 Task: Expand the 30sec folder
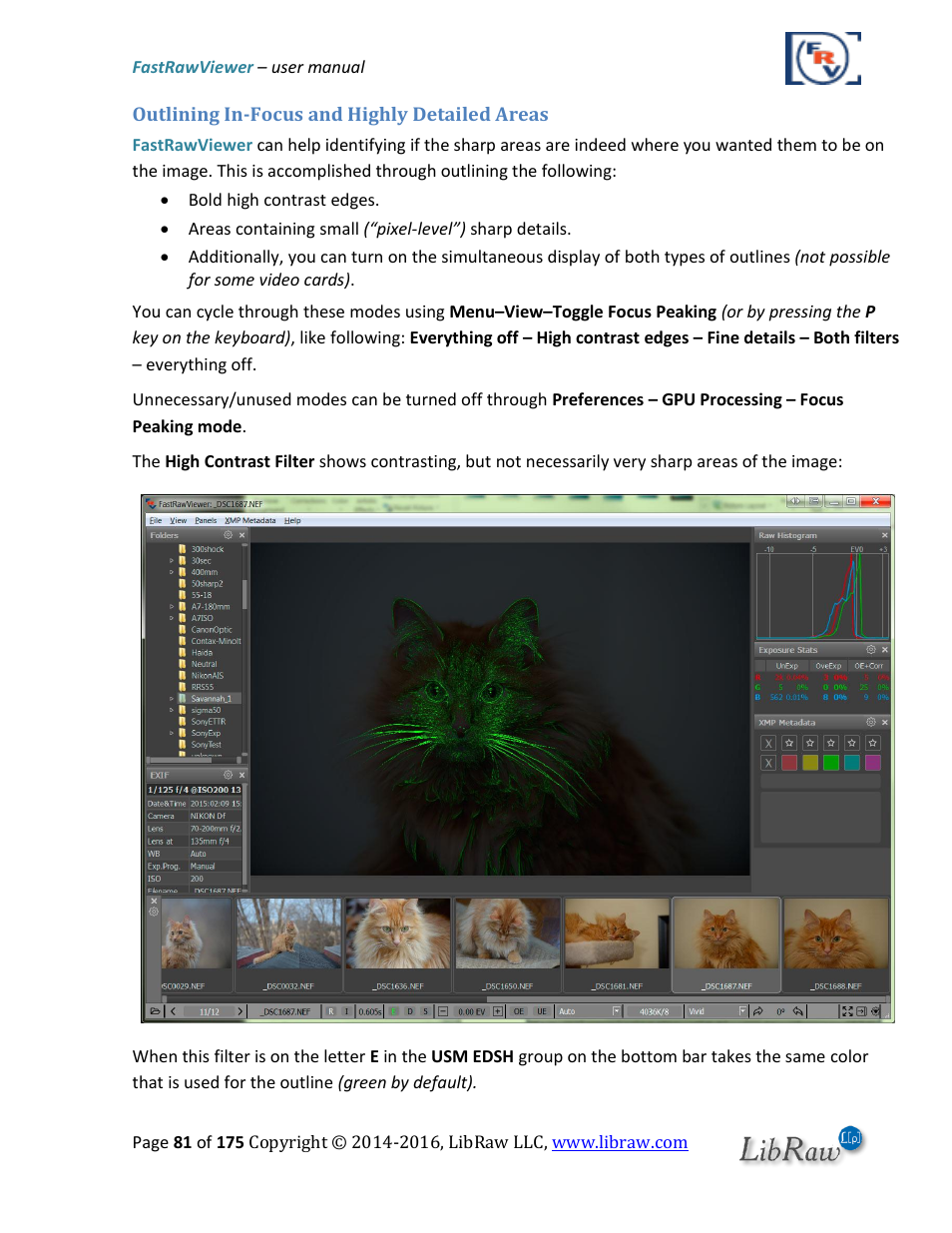[172, 561]
